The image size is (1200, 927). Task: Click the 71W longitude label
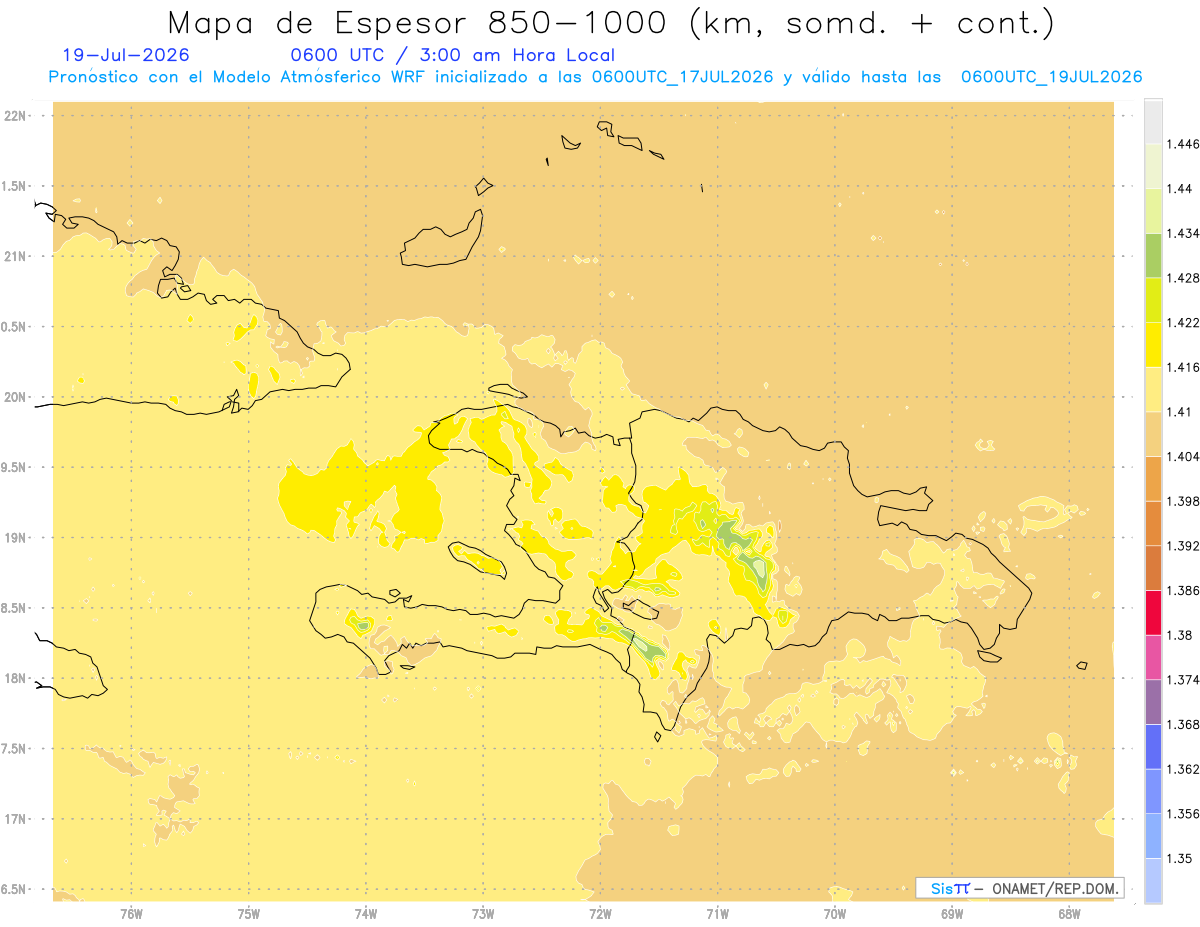coord(717,913)
